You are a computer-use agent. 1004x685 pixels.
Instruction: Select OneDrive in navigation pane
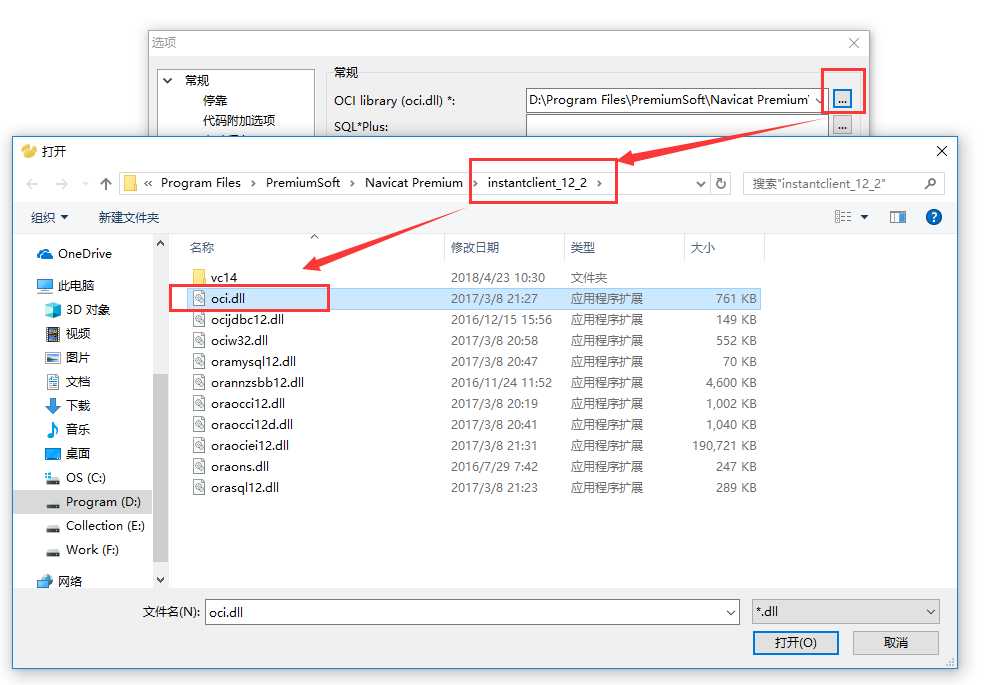74,254
